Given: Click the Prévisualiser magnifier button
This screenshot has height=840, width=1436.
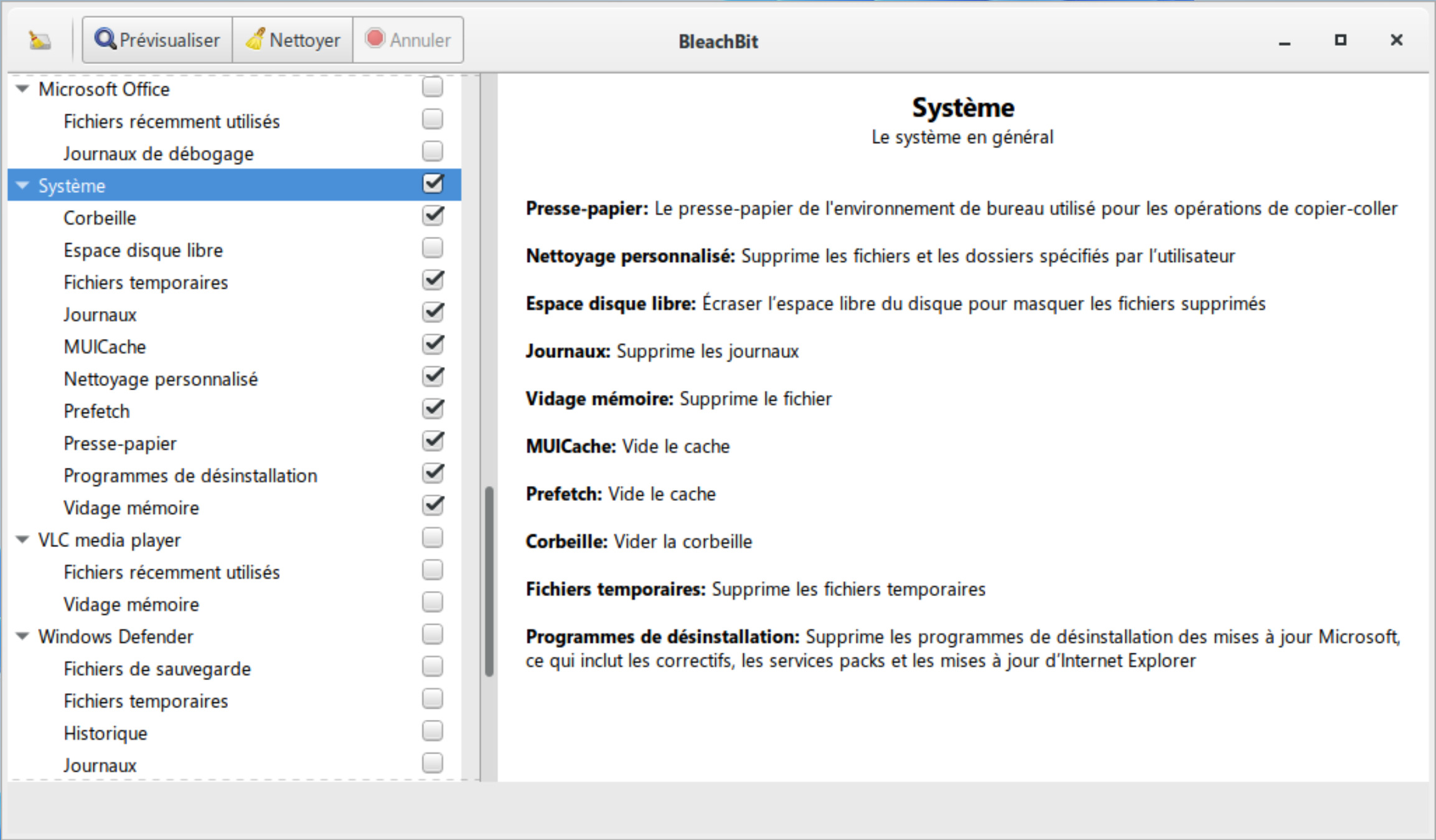Looking at the screenshot, I should (157, 40).
